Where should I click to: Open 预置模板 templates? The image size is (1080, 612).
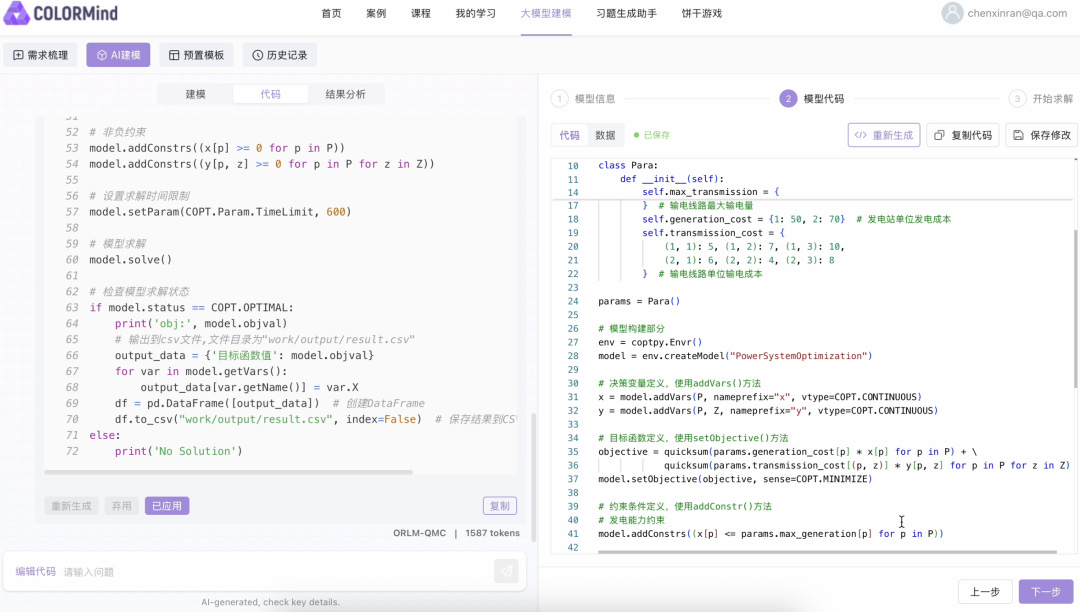[x=196, y=55]
